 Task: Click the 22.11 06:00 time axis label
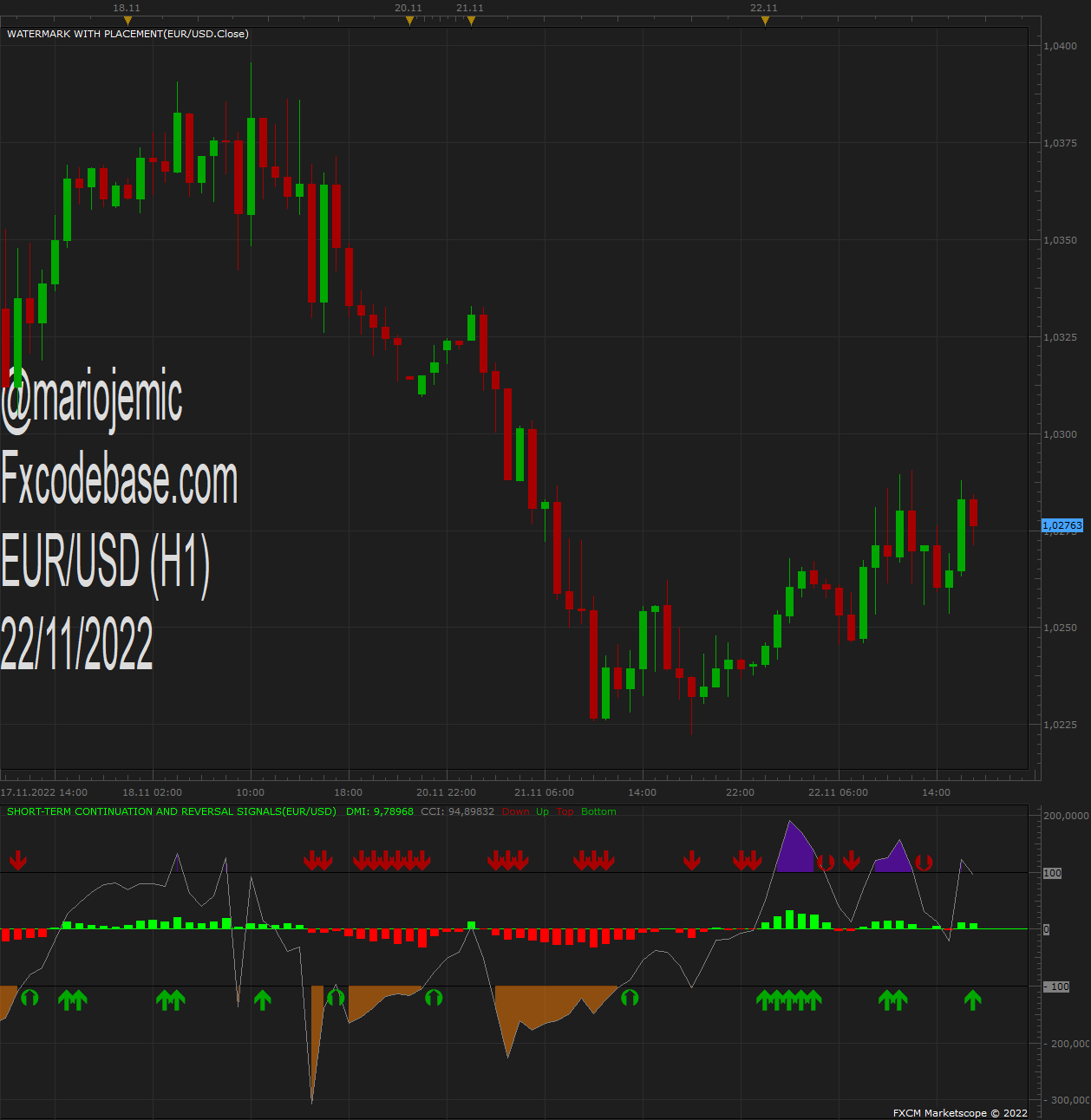pyautogui.click(x=838, y=792)
